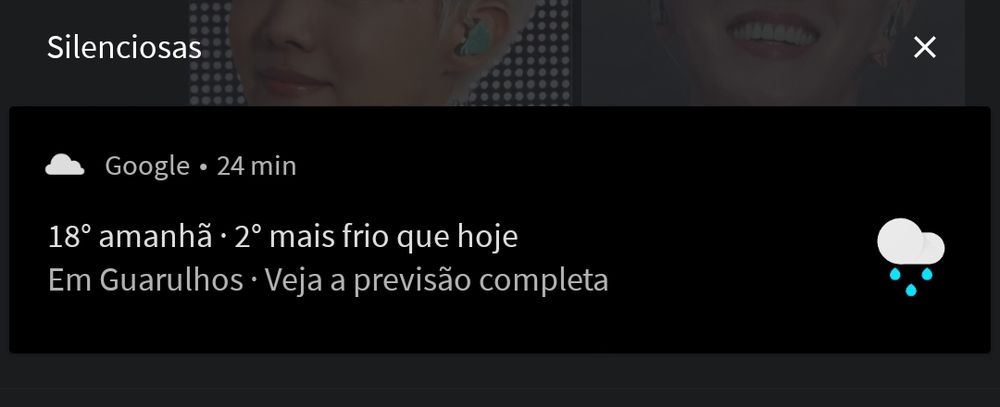This screenshot has width=1000, height=407.
Task: Dismiss silent notifications with the X icon
Action: [924, 47]
